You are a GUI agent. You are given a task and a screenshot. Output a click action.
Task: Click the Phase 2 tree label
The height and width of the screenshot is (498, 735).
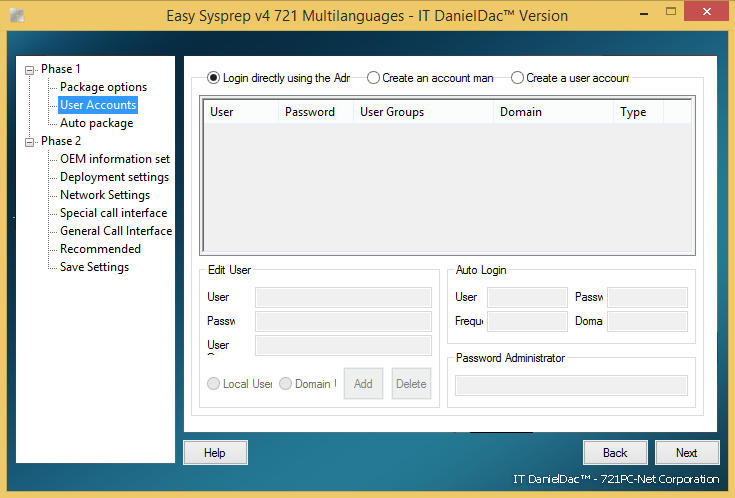60,141
